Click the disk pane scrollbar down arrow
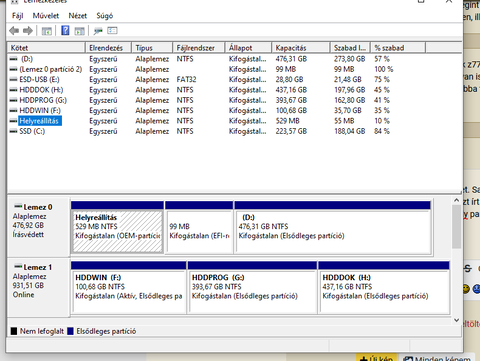This screenshot has width=480, height=361. tap(456, 320)
